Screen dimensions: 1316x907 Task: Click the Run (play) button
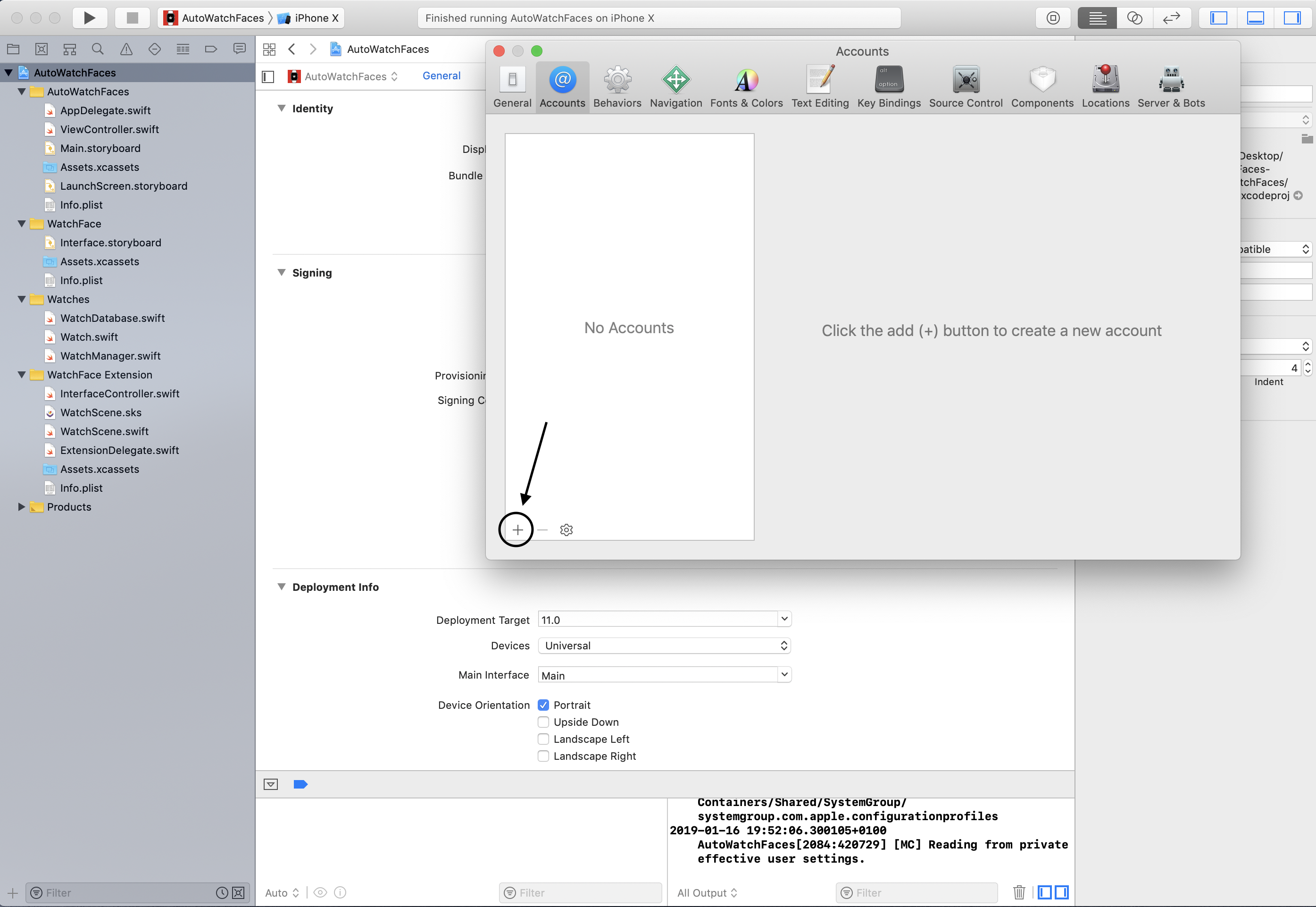click(x=89, y=17)
